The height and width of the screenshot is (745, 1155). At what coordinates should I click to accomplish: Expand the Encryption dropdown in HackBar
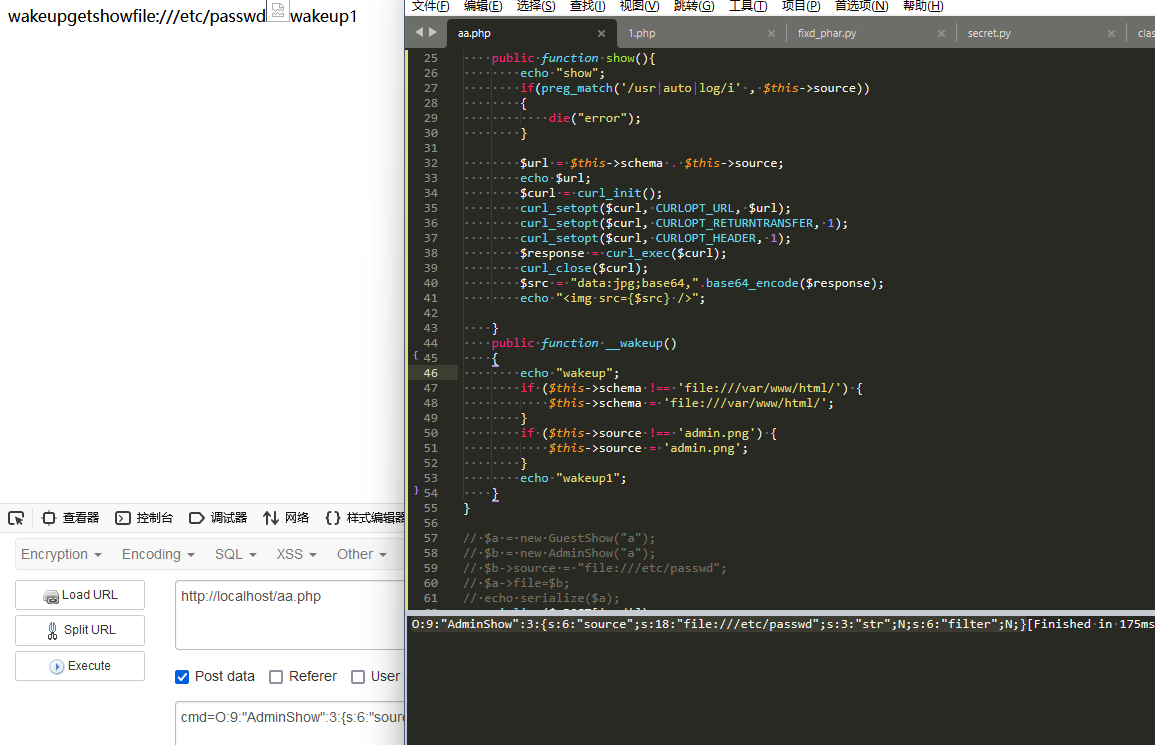coord(61,554)
